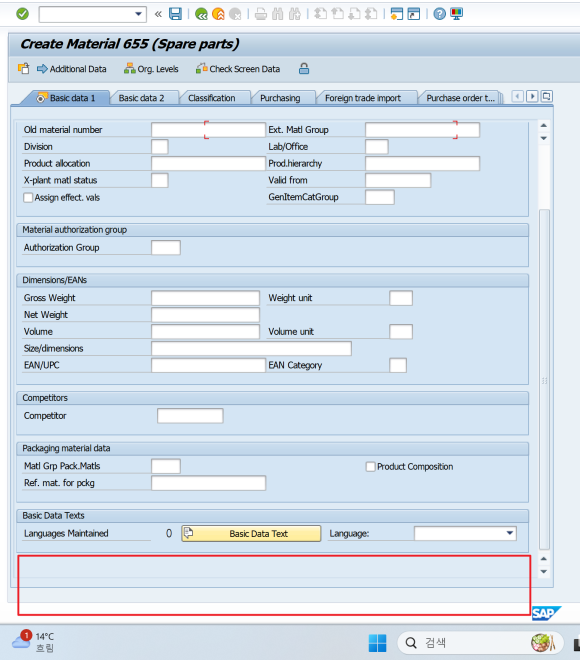Viewport: 580px width, 660px height.
Task: Click the Authorization Group input field
Action: click(x=166, y=248)
